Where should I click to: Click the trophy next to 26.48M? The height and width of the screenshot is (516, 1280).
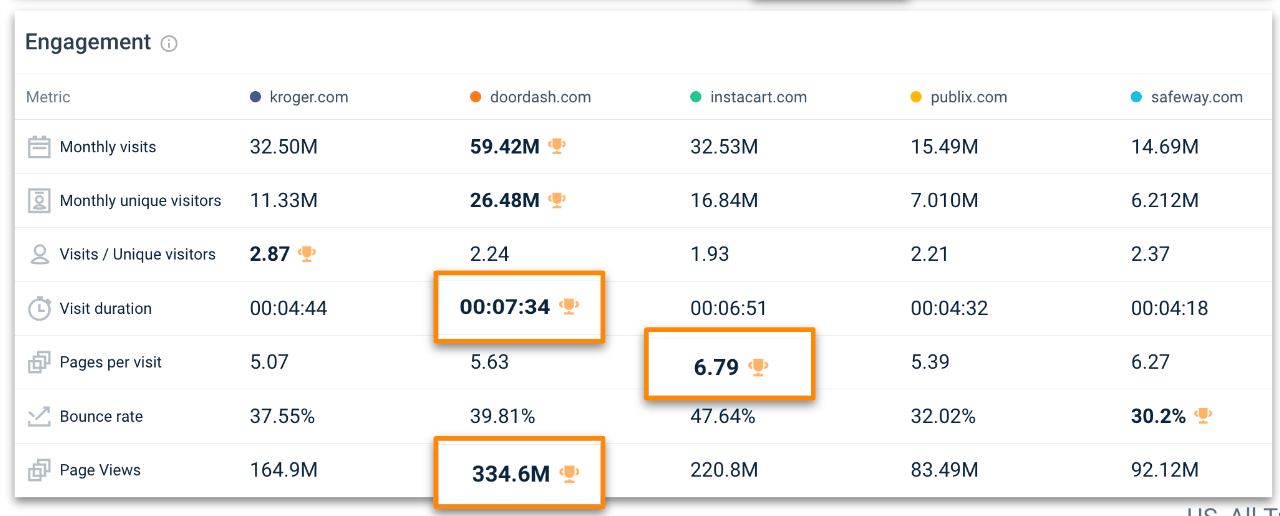(557, 200)
